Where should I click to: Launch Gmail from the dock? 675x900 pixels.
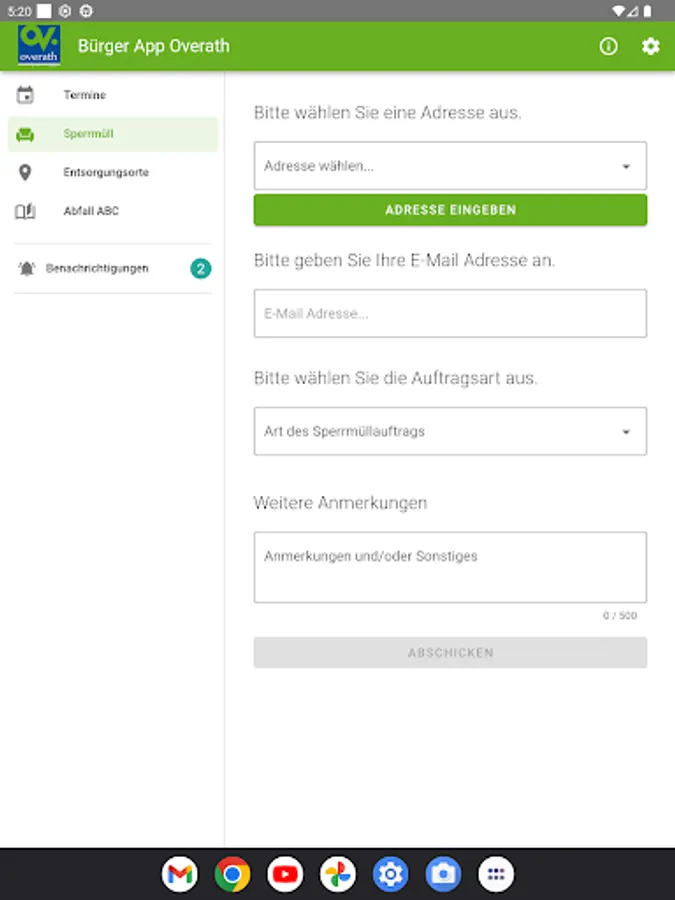(x=179, y=875)
